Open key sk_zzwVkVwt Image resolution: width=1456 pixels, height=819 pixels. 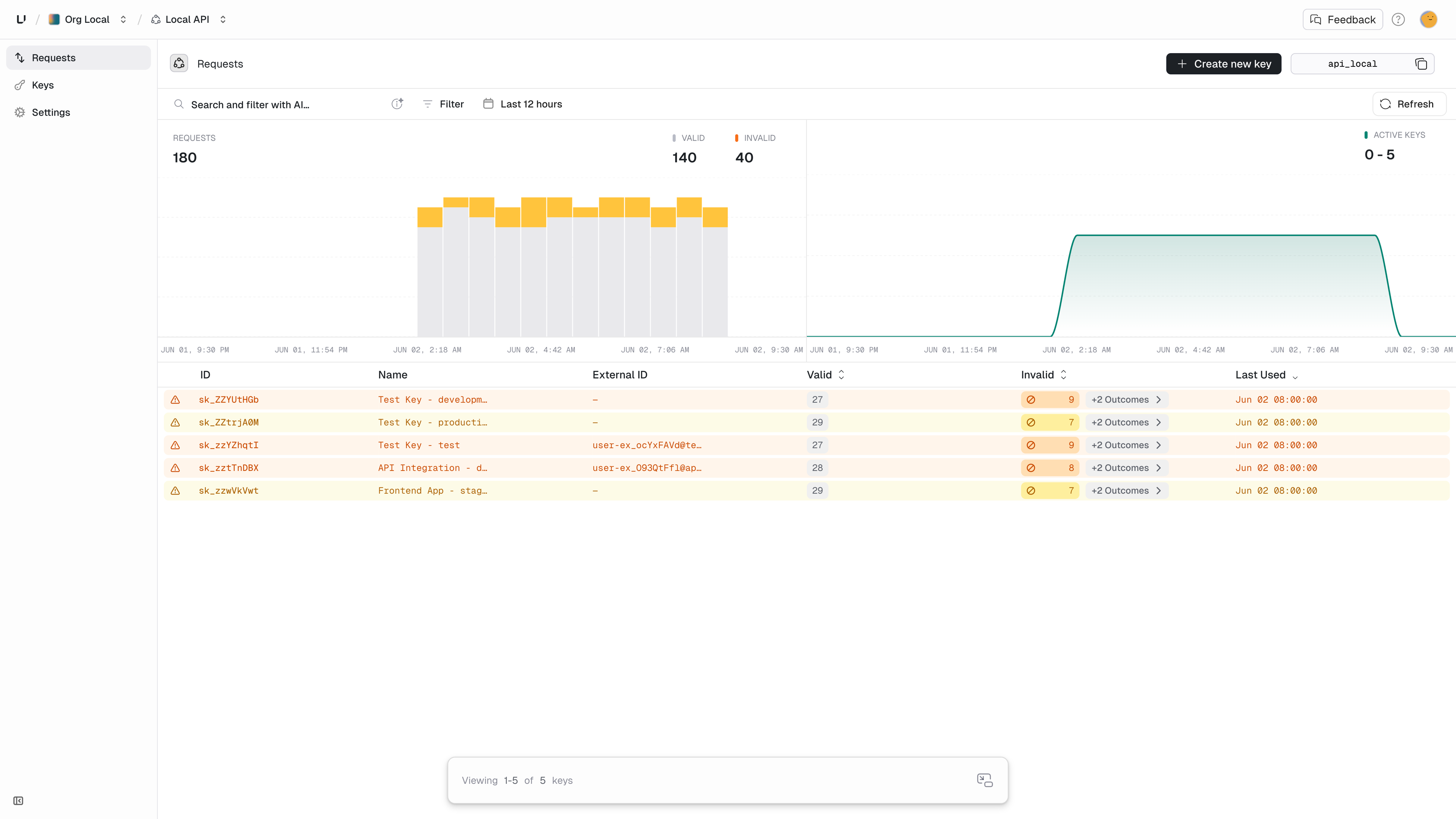pos(228,491)
